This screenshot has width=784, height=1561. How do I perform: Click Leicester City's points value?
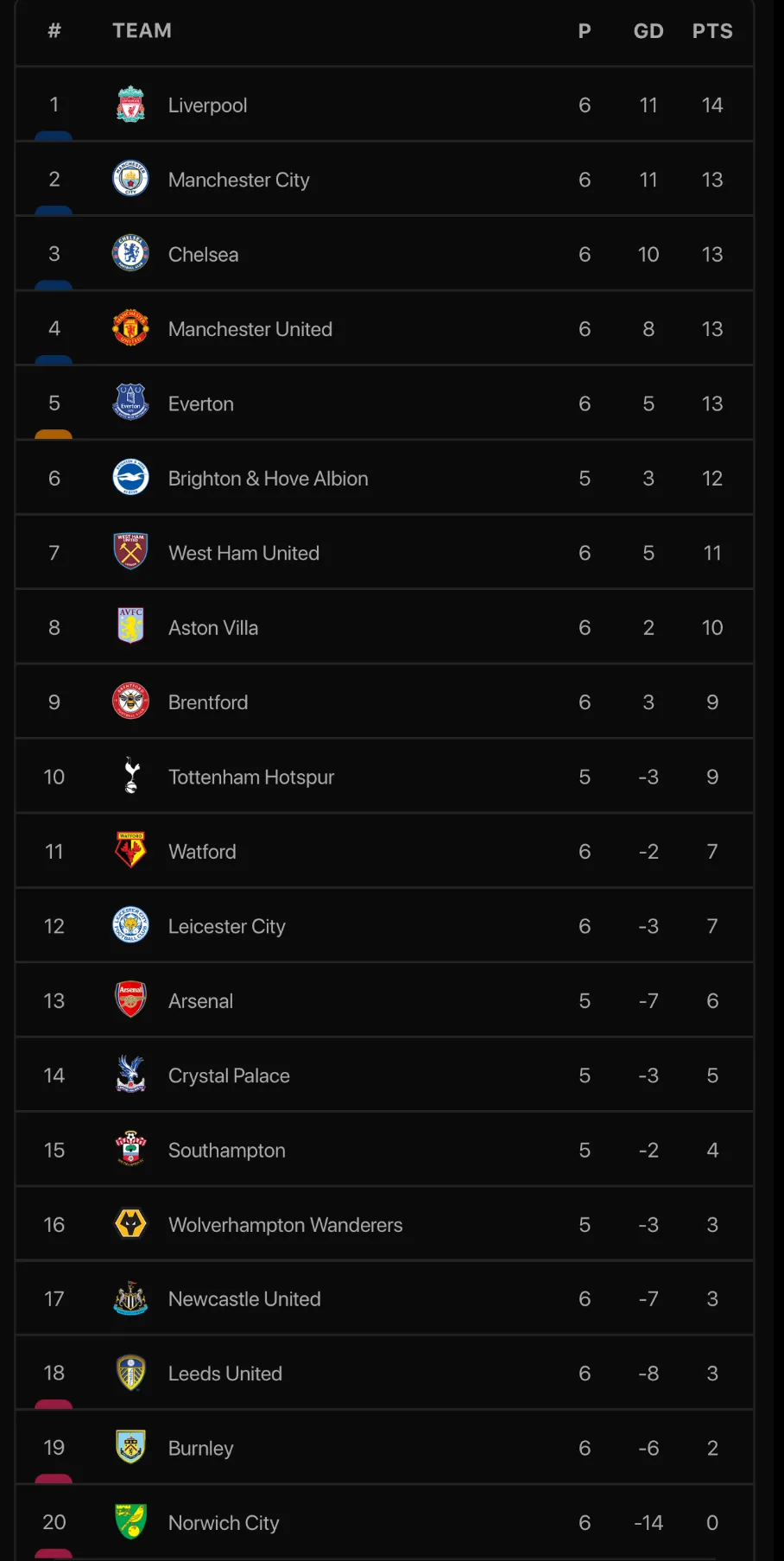point(712,926)
